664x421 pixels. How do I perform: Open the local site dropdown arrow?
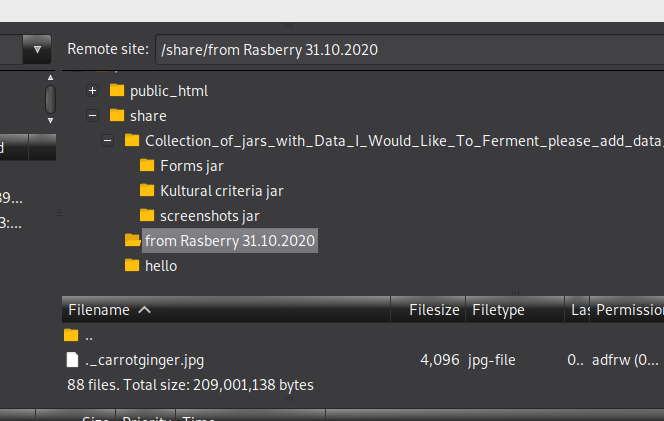37,50
